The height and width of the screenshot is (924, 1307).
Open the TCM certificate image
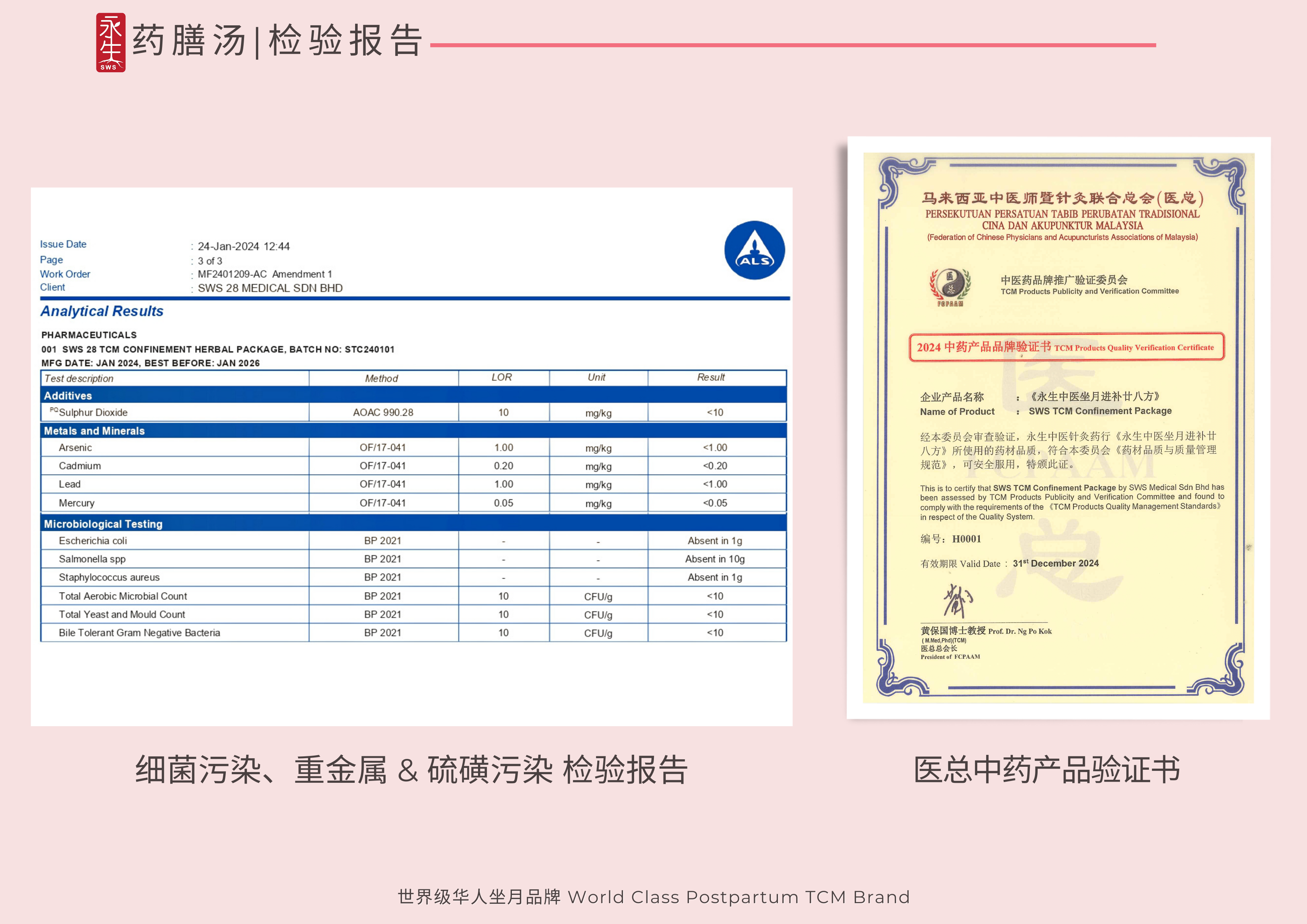1058,428
